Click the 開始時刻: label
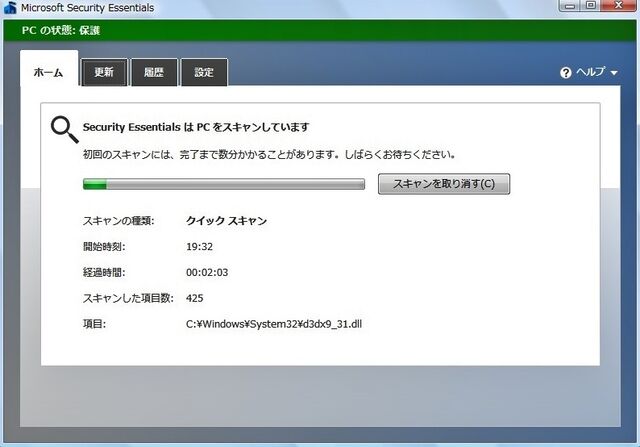Viewport: 640px width, 447px height. (104, 247)
